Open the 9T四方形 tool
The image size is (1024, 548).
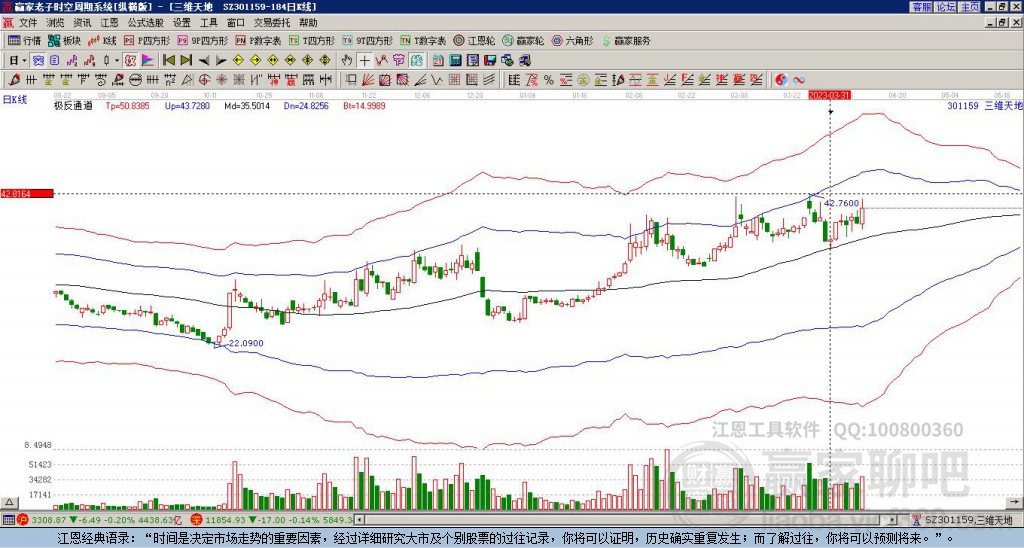pos(367,40)
